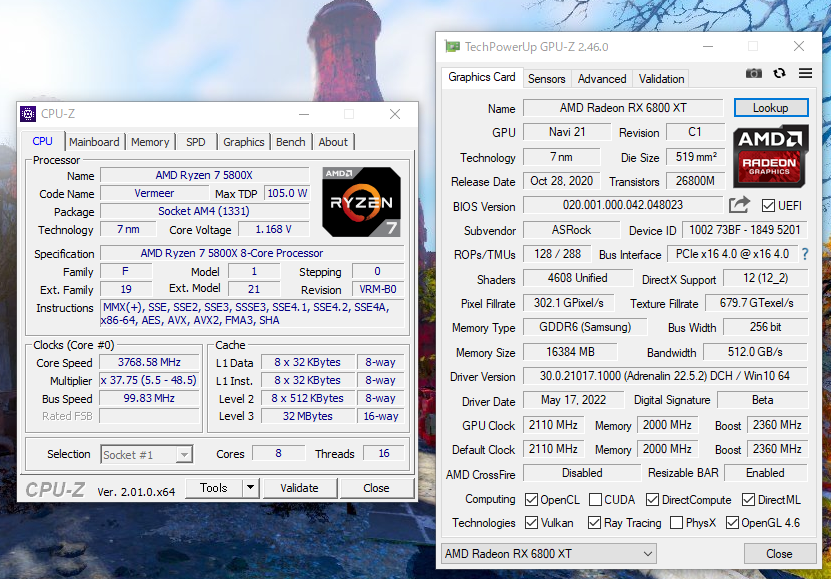Click the Pixel Fillrate 302.1 GPixel/s value

coord(568,303)
